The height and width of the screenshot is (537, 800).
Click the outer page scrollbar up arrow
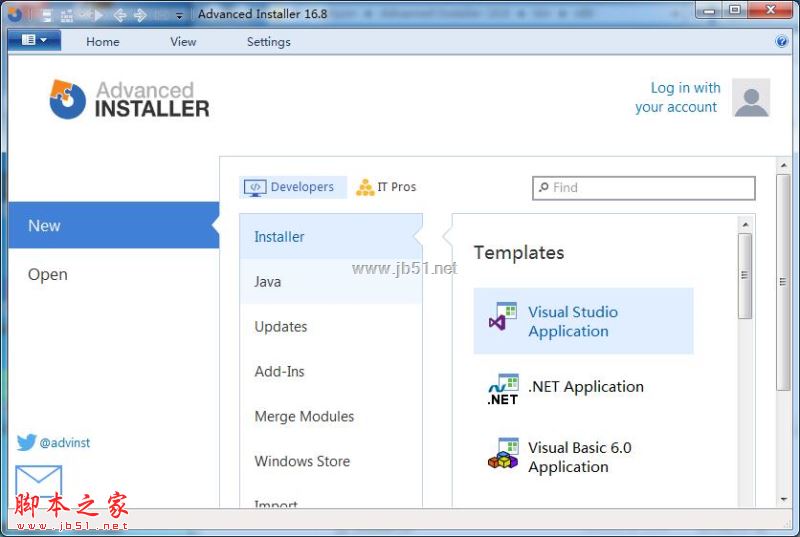click(783, 165)
